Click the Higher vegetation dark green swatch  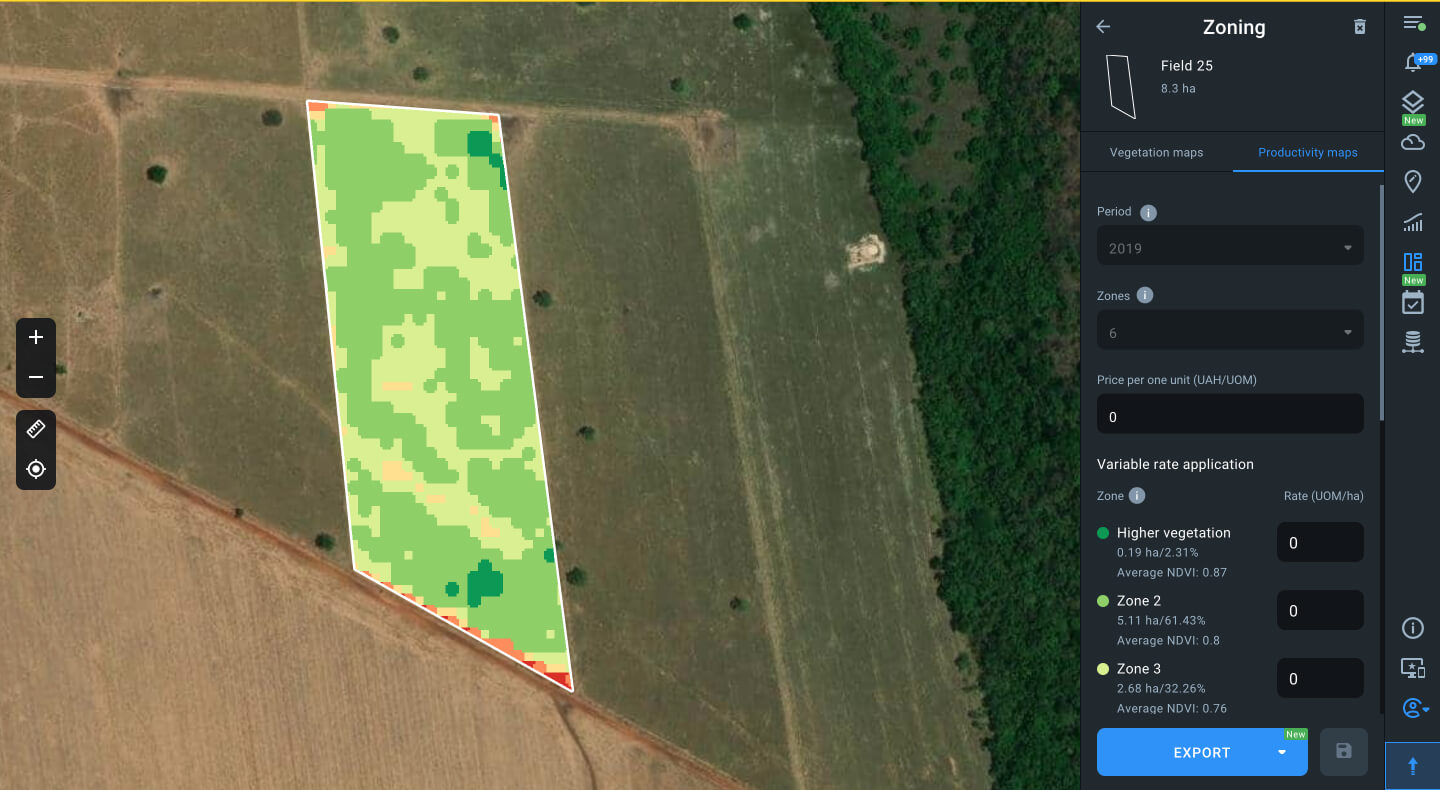coord(1103,533)
